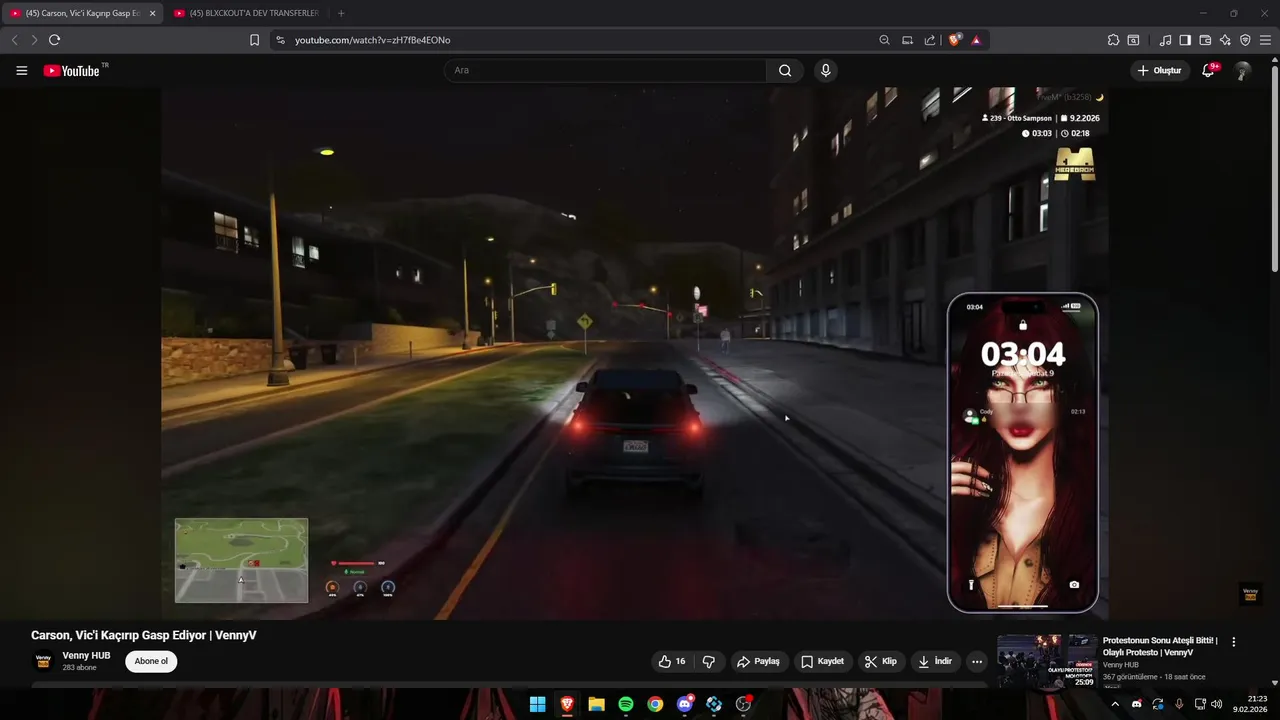The width and height of the screenshot is (1280, 720).
Task: Open the tab search toolbar icon
Action: click(1133, 40)
